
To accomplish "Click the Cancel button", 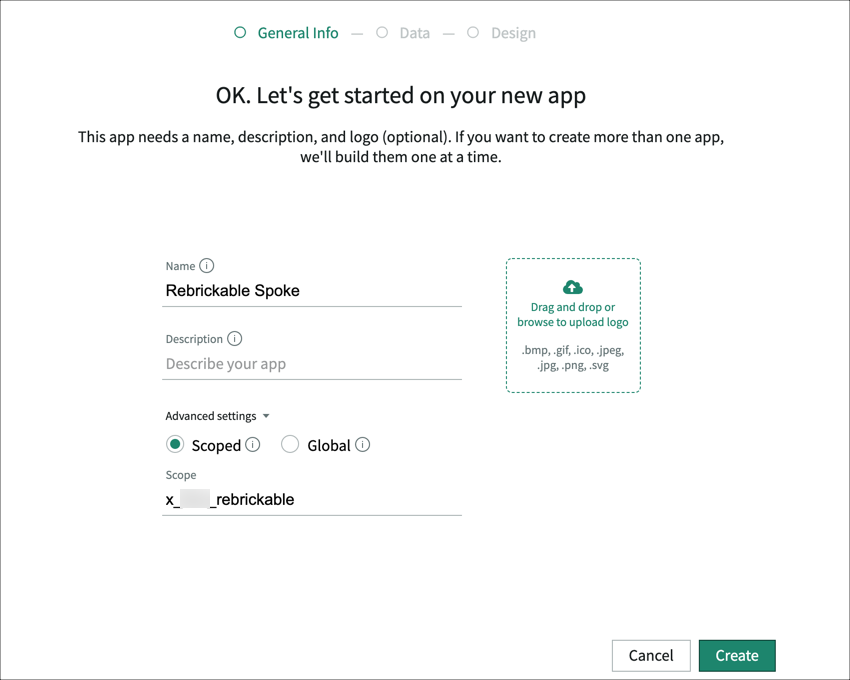I will [x=651, y=655].
